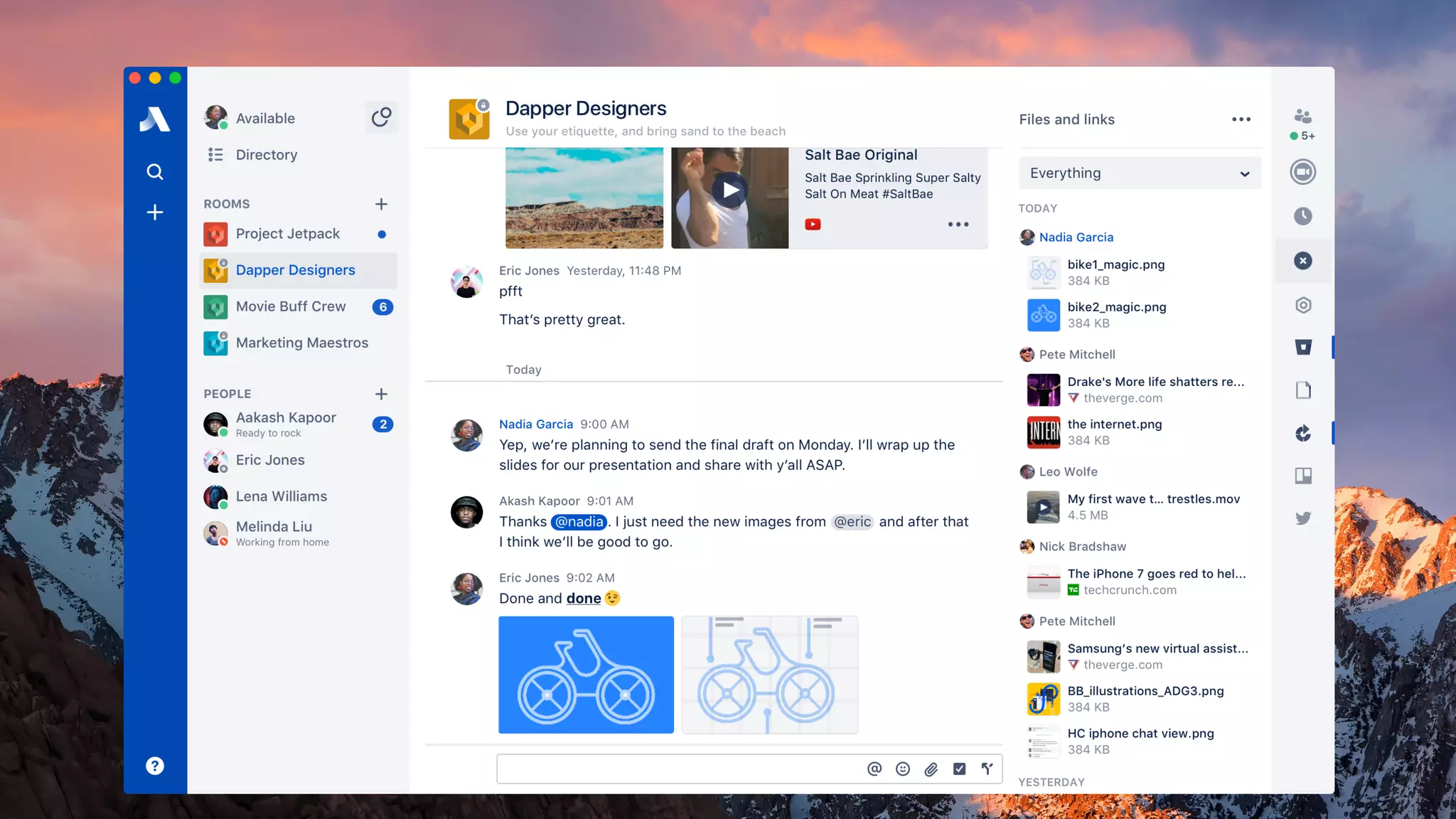Start video call from right rail

click(1302, 172)
